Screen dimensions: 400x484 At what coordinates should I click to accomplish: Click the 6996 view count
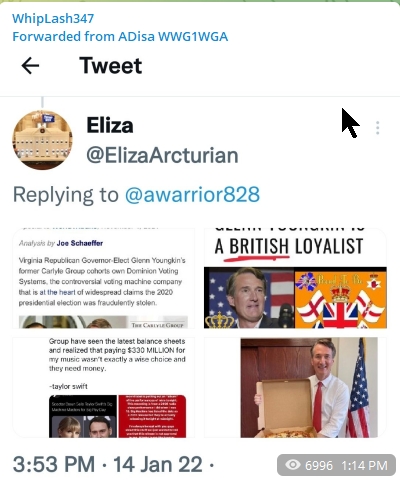tap(319, 465)
